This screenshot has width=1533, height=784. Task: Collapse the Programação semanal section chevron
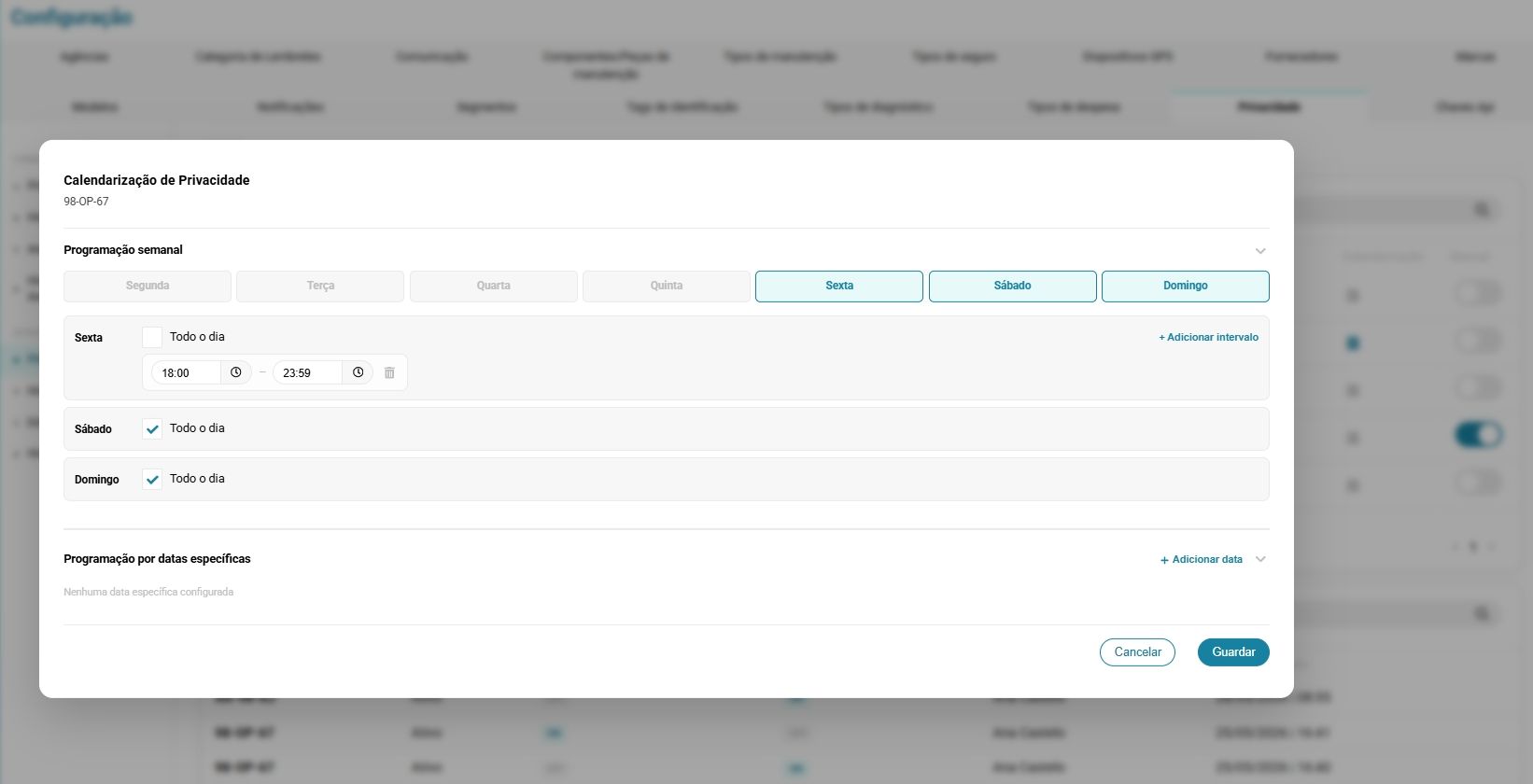[1260, 251]
